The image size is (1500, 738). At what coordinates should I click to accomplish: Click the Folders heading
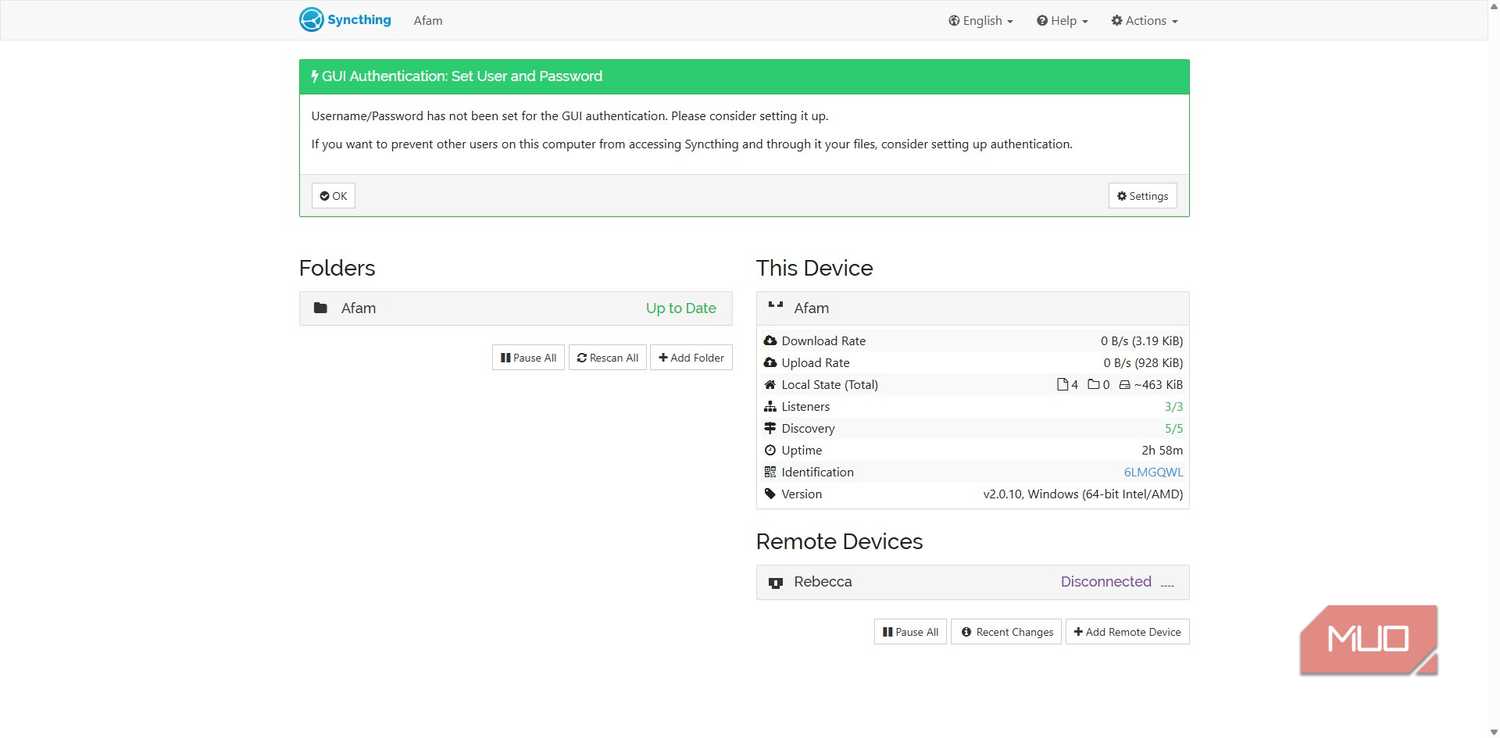coord(337,268)
